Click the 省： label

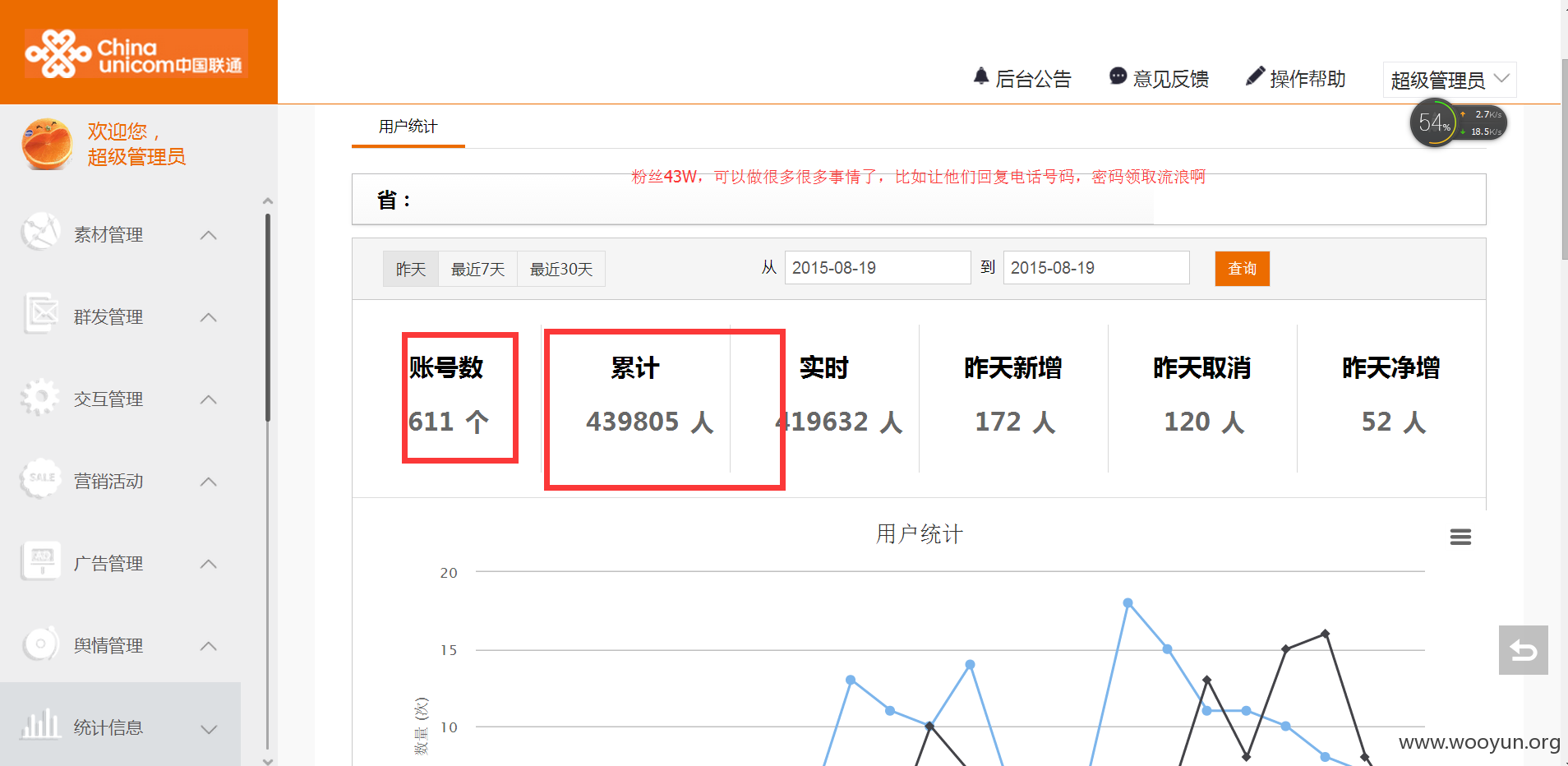[x=394, y=200]
